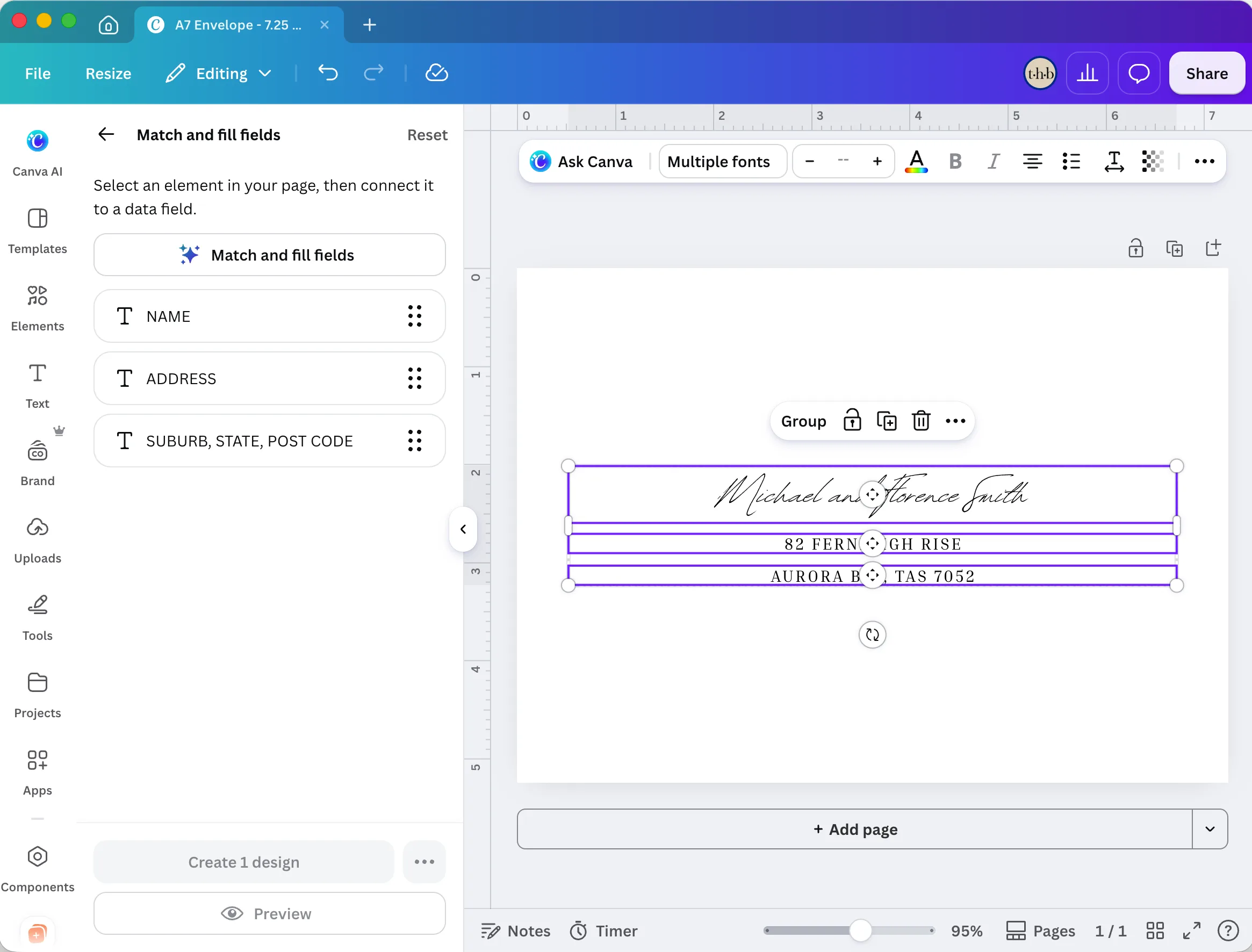Screen dimensions: 1252x952
Task: Click the cloud save status icon
Action: 436,73
